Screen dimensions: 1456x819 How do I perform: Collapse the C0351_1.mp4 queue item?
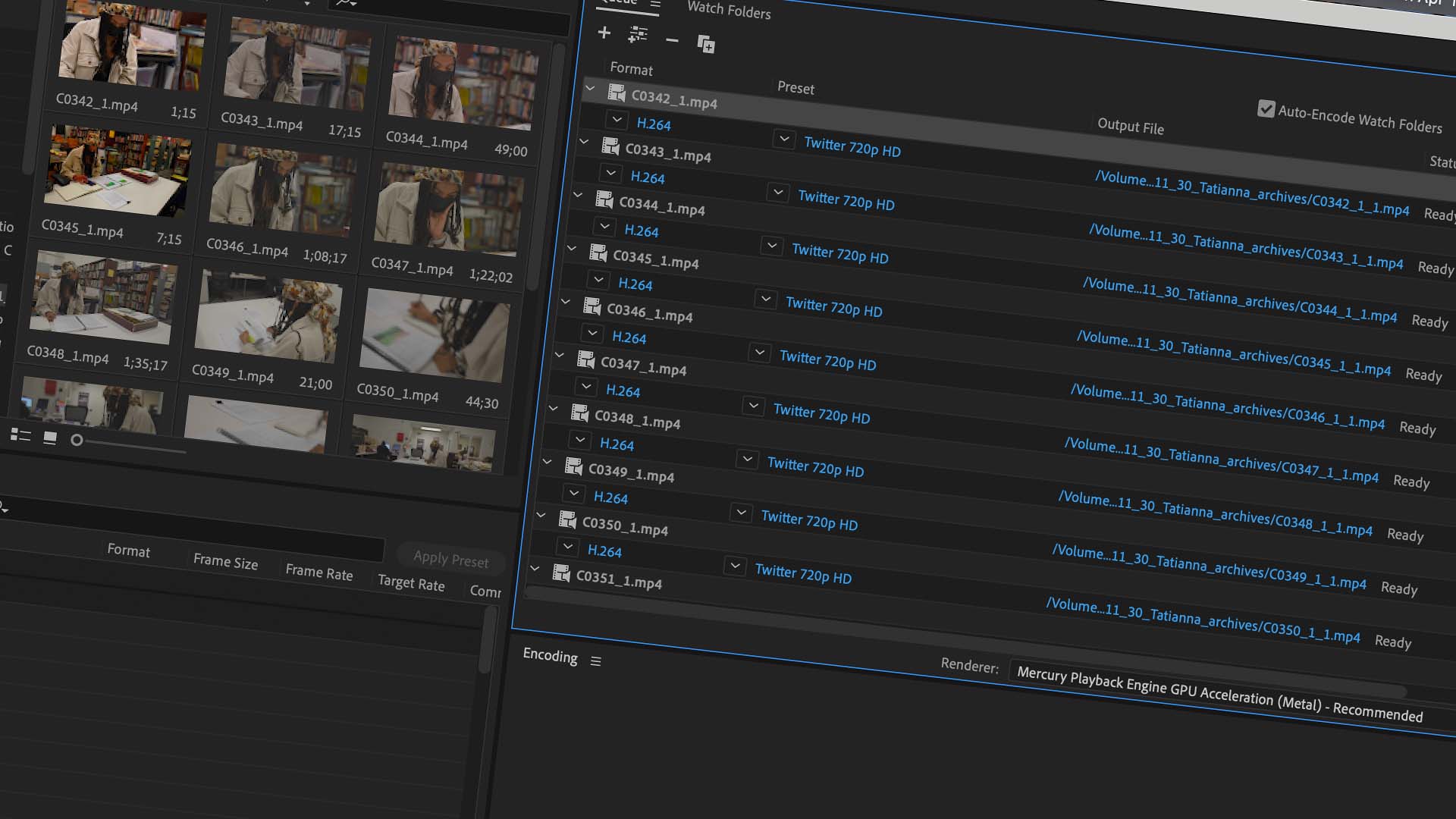click(x=535, y=568)
